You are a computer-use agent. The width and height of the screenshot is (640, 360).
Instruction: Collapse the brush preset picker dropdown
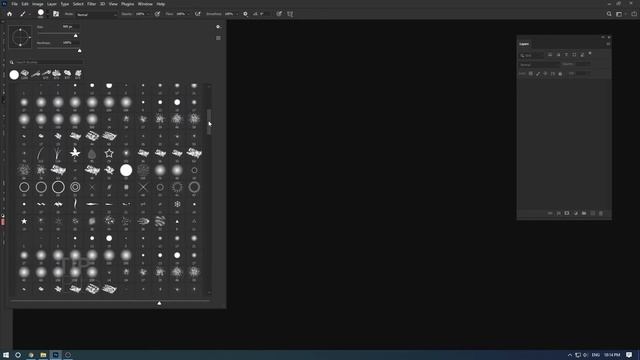pyautogui.click(x=47, y=14)
